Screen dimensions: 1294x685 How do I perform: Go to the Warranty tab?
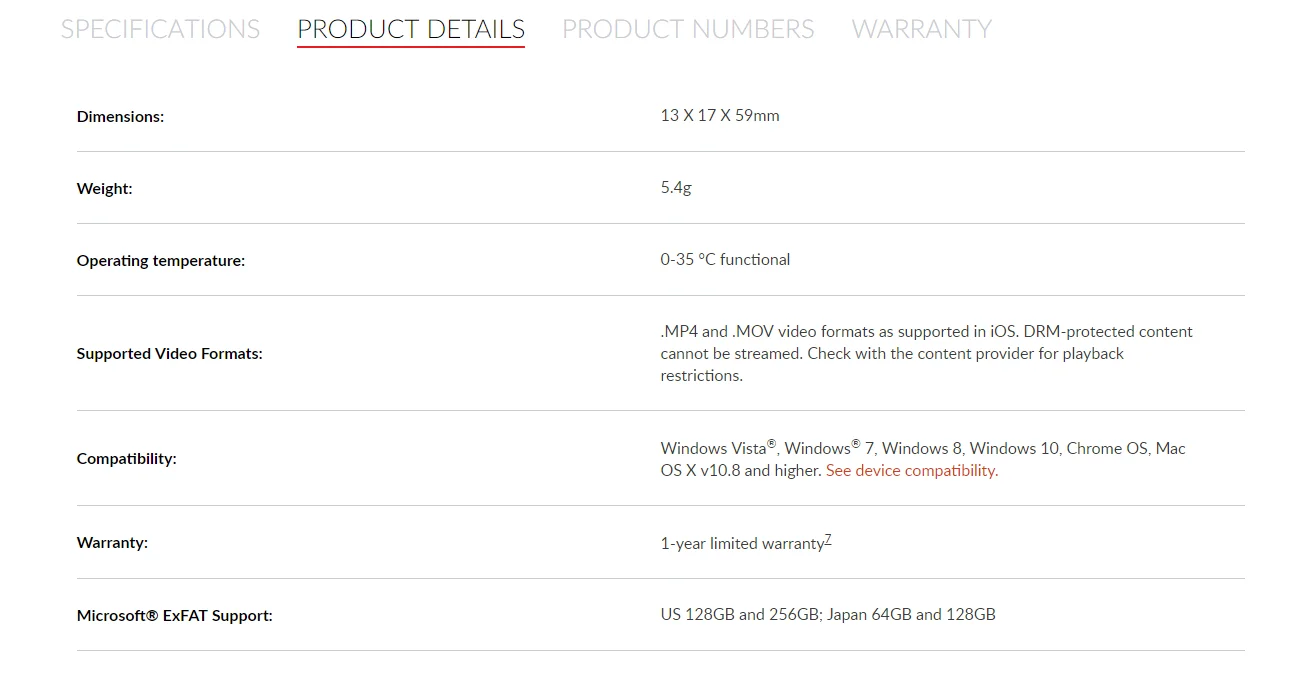pos(921,29)
